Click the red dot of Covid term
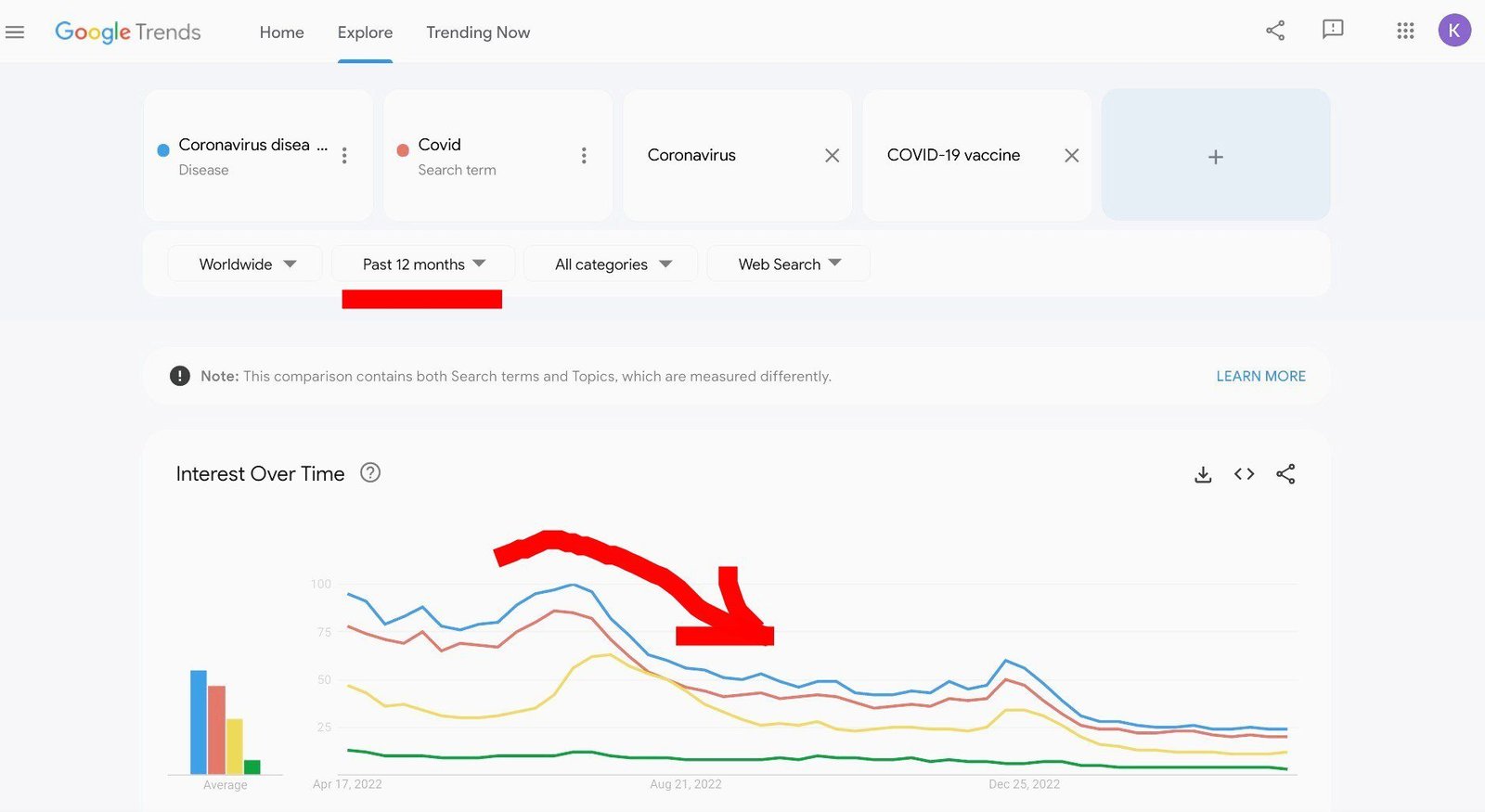This screenshot has height=812, width=1485. [403, 149]
